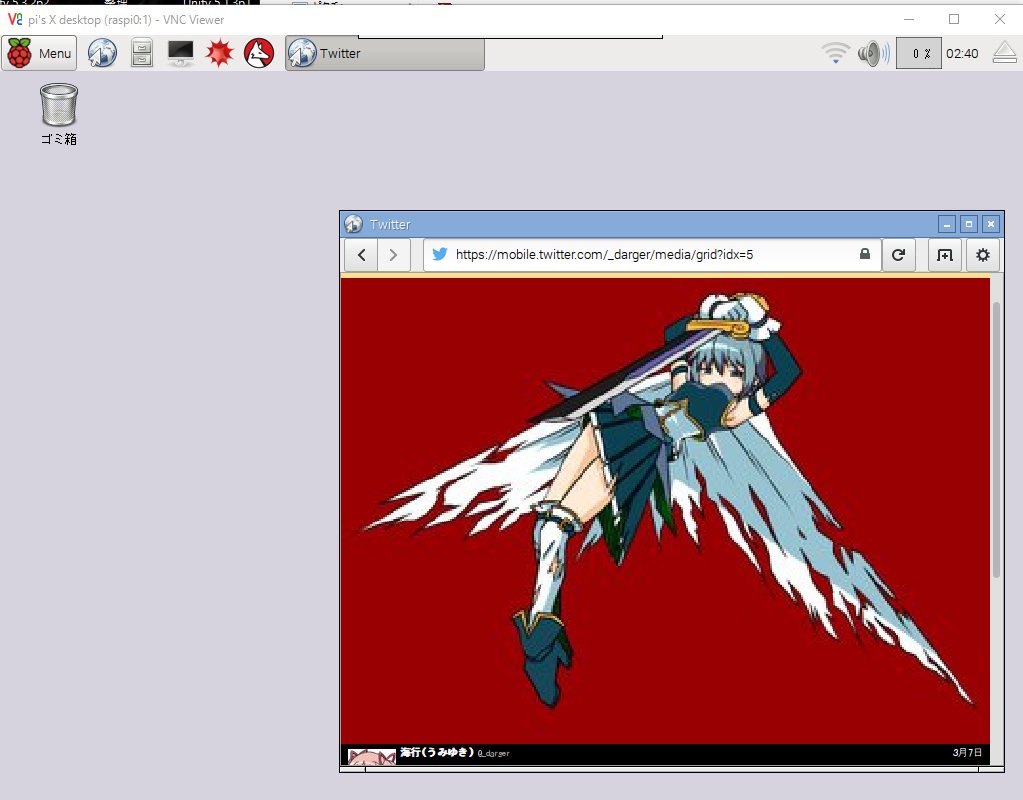Maximize the Twitter browser window
This screenshot has width=1023, height=800.
[969, 224]
